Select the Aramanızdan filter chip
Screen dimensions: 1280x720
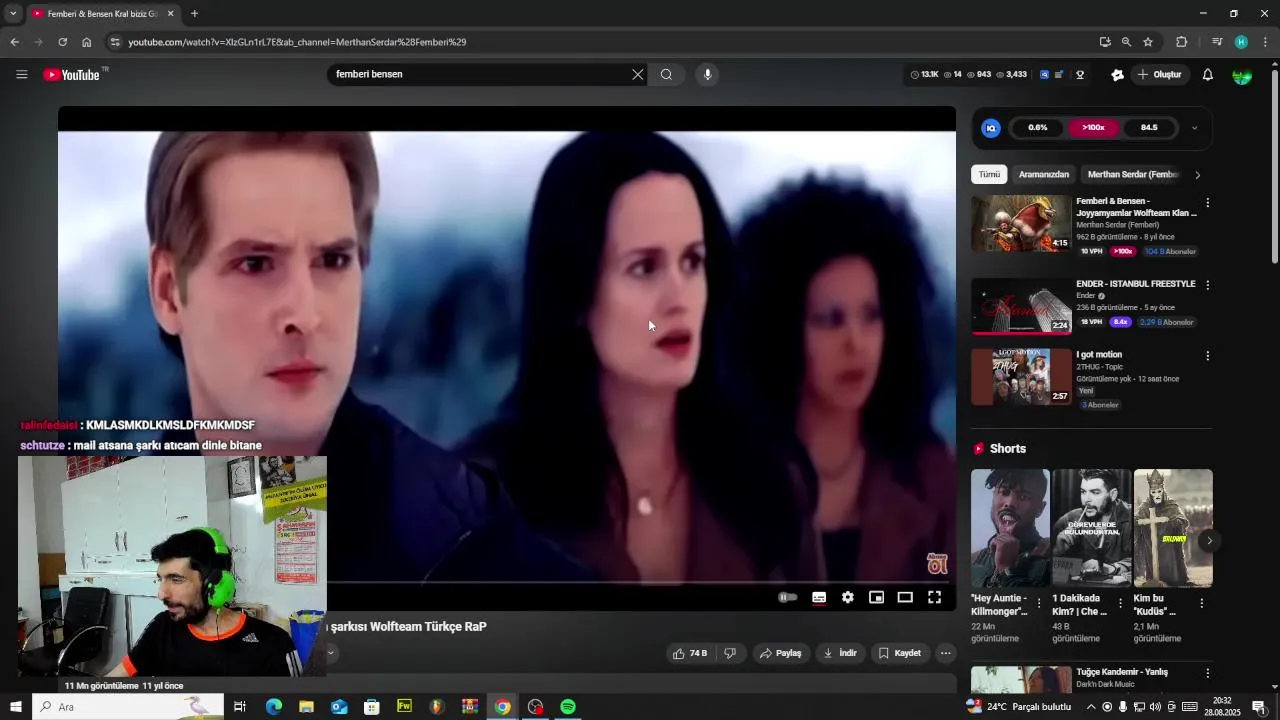click(x=1044, y=174)
